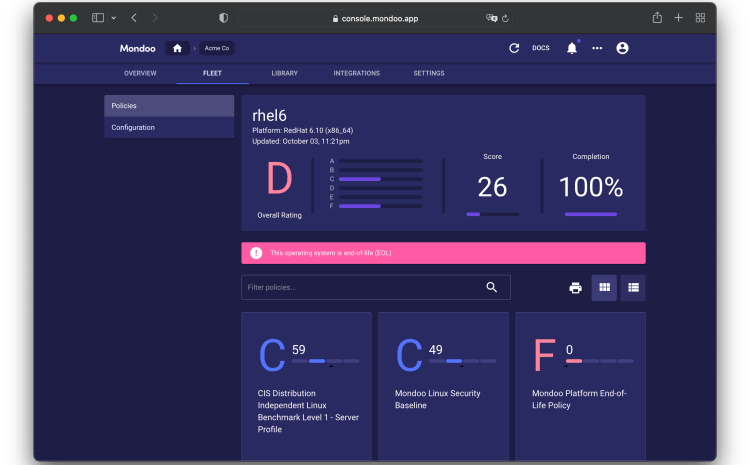Viewport: 750px width, 465px height.
Task: Open the user account avatar
Action: click(x=622, y=48)
